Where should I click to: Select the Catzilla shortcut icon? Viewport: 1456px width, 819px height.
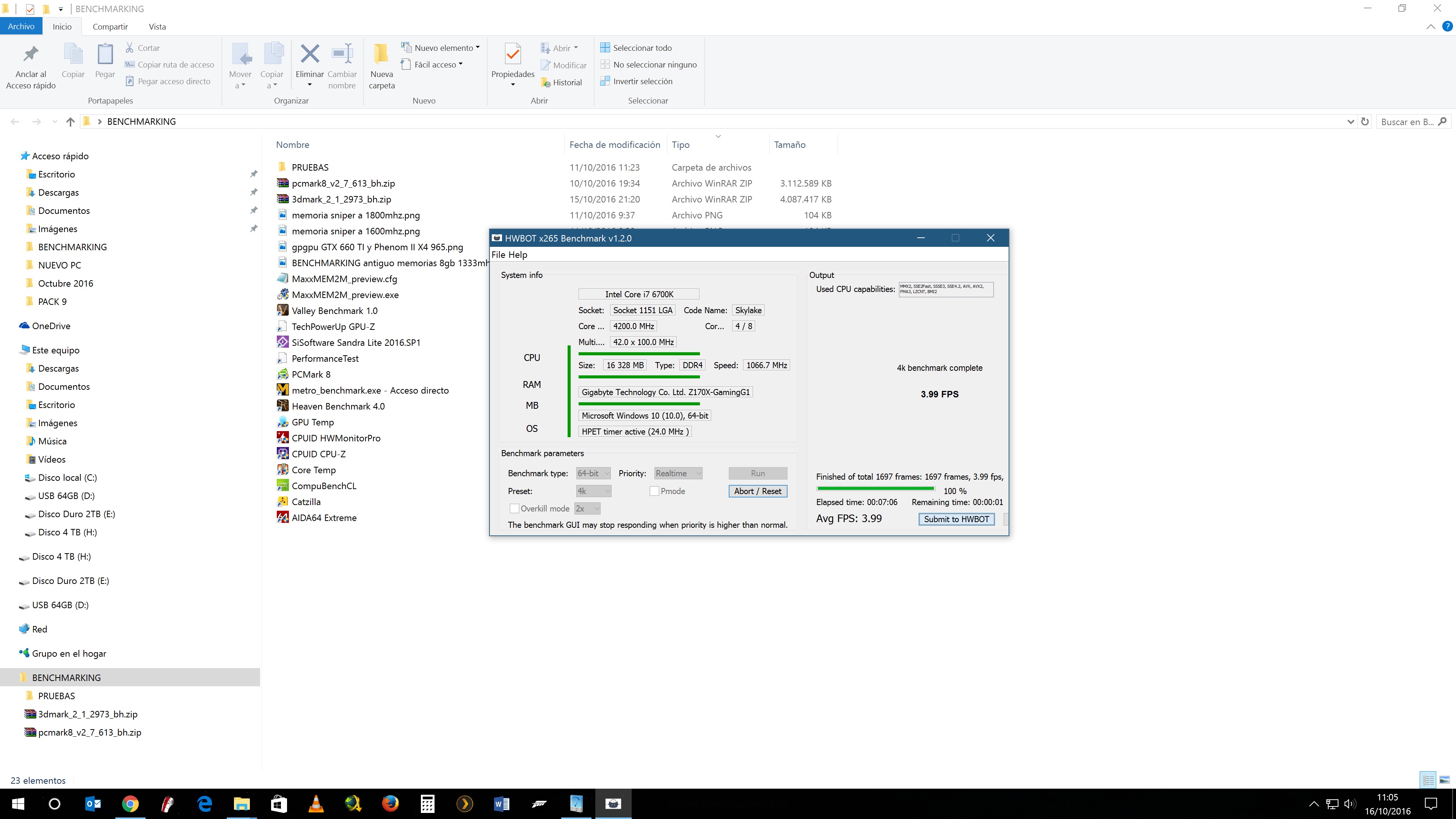(282, 502)
